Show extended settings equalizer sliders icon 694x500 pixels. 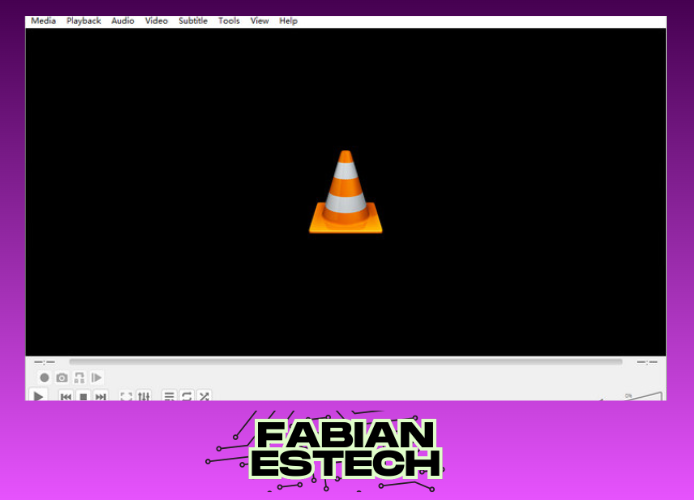coord(144,396)
